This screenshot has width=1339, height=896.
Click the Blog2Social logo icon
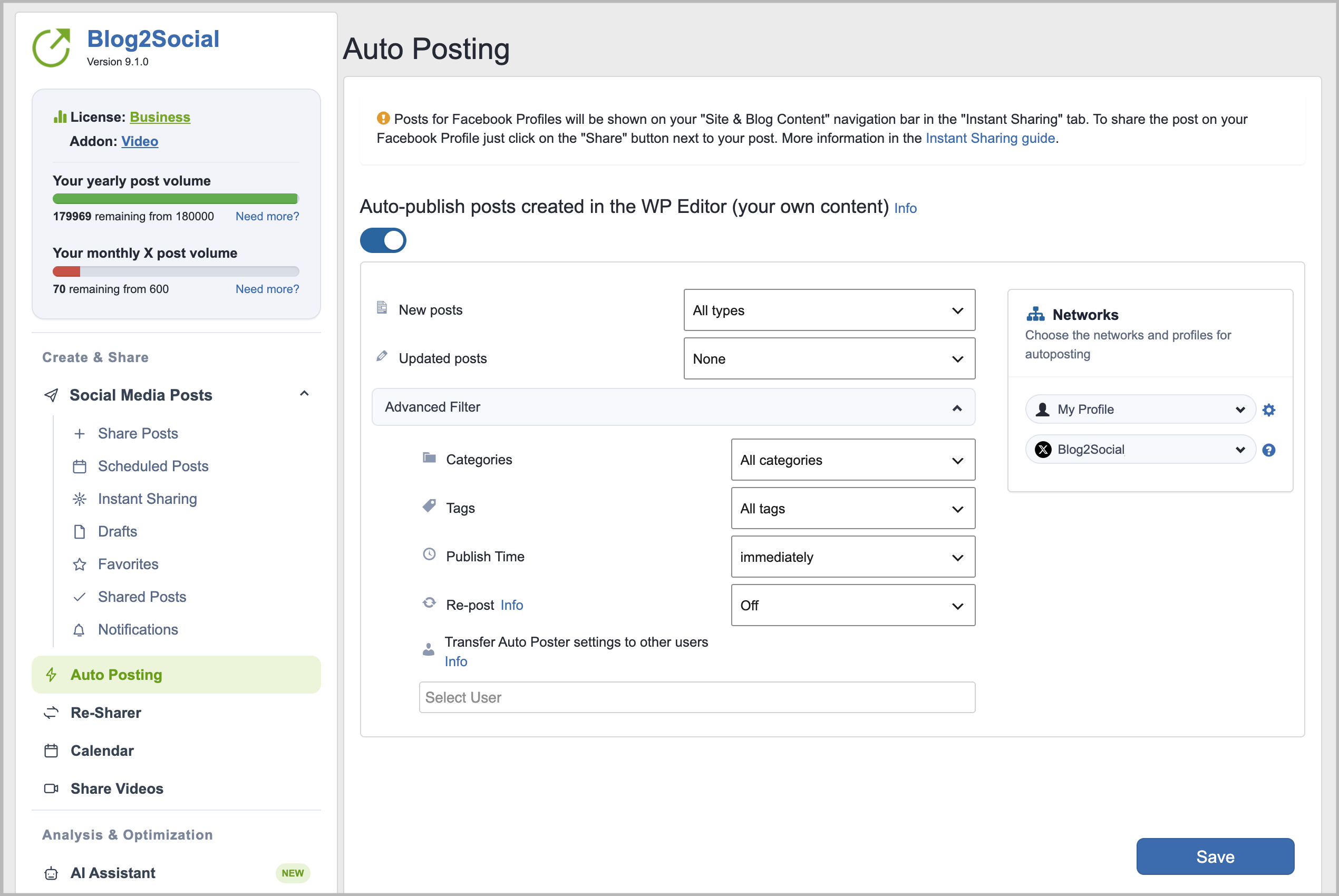pyautogui.click(x=52, y=47)
